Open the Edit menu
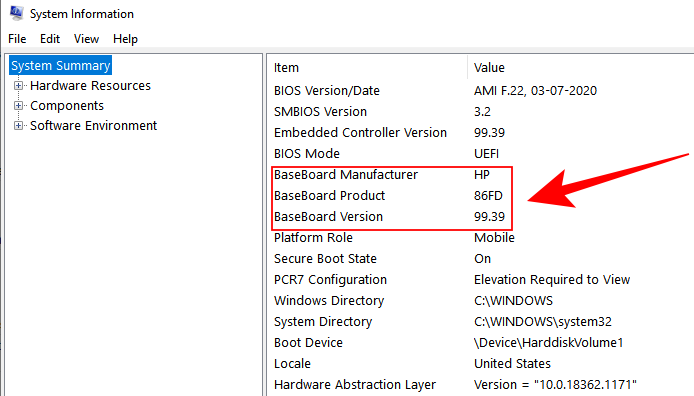The height and width of the screenshot is (396, 694). (x=50, y=39)
